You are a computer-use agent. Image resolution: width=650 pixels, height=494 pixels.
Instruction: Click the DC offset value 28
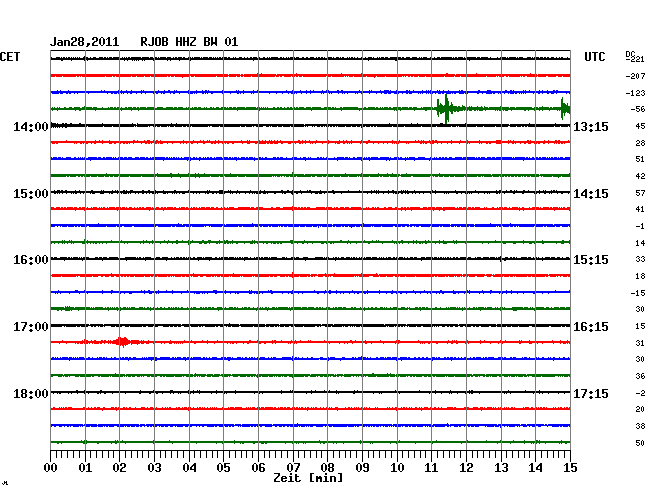pos(640,143)
